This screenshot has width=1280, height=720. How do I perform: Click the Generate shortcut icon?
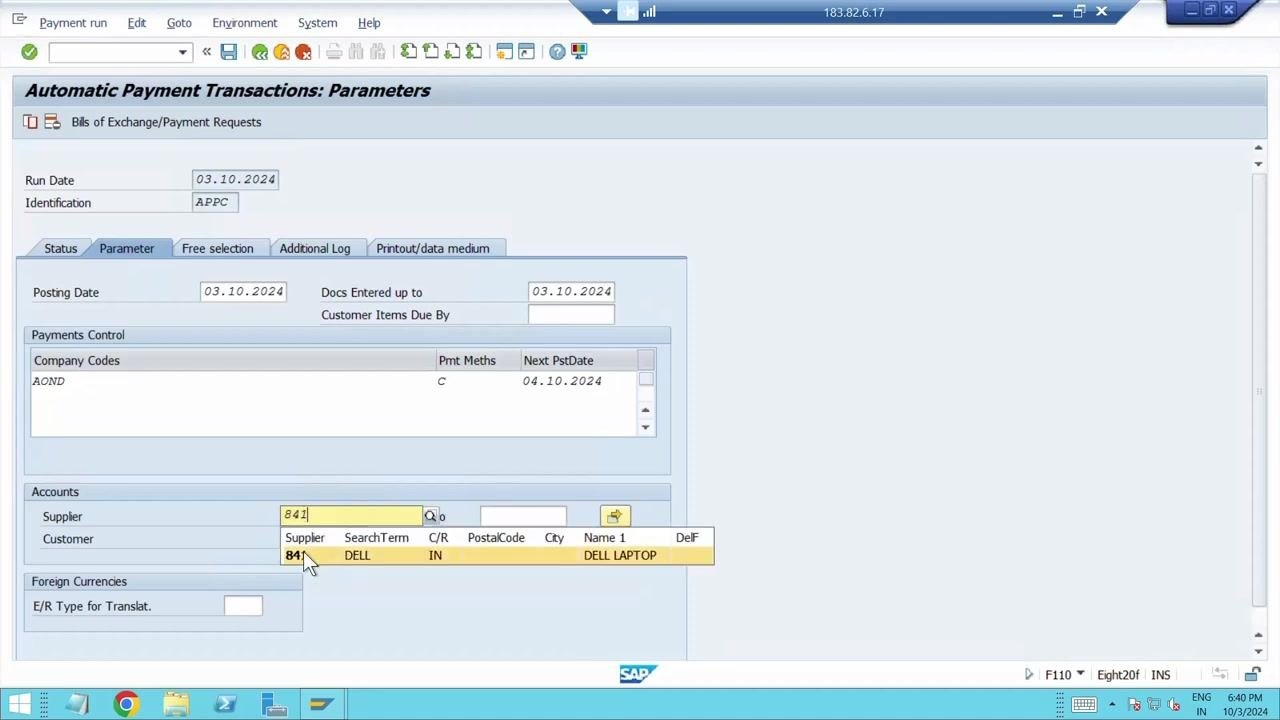pyautogui.click(x=527, y=52)
